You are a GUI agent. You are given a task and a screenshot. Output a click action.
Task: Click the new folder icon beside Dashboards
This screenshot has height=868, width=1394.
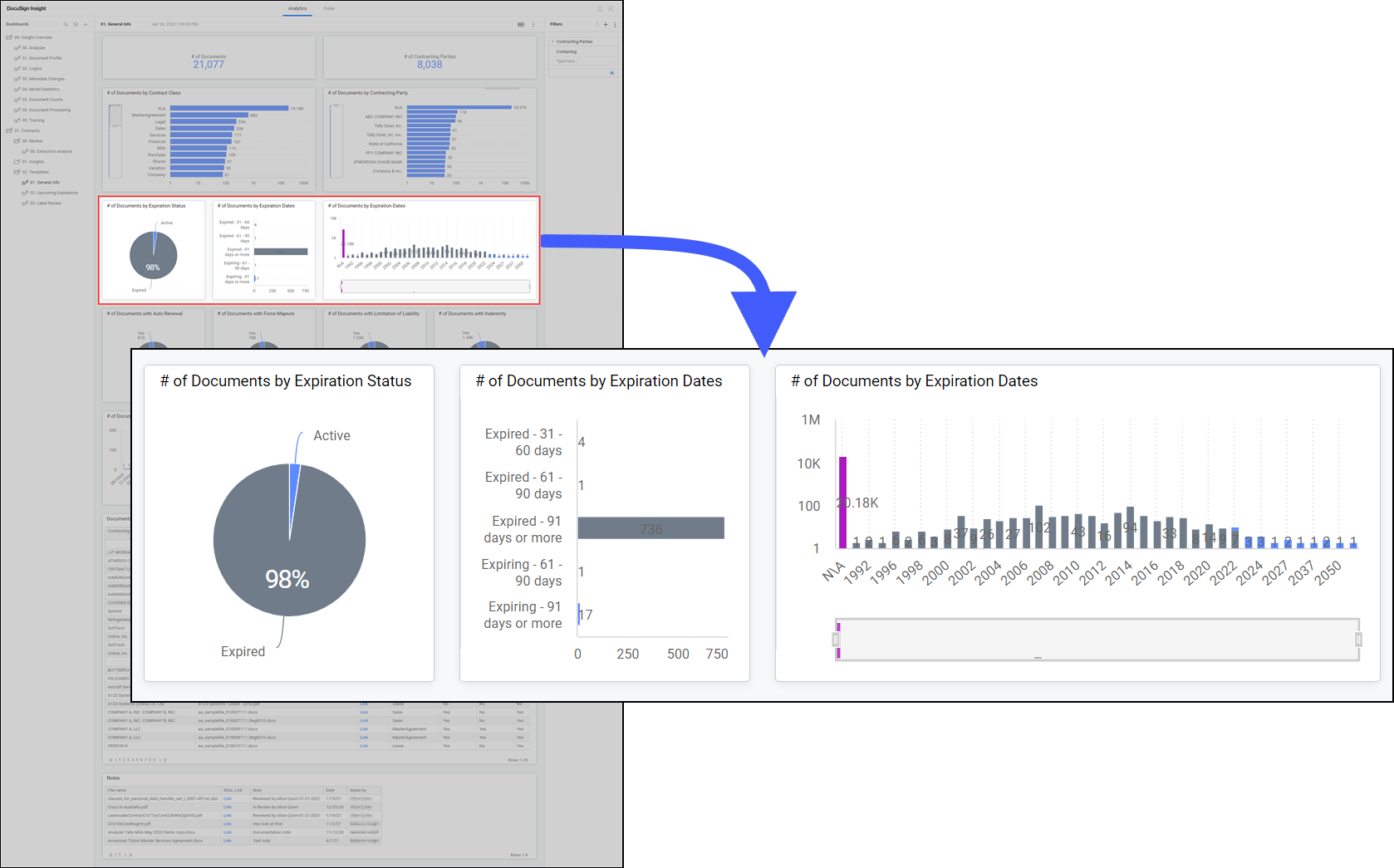point(76,24)
